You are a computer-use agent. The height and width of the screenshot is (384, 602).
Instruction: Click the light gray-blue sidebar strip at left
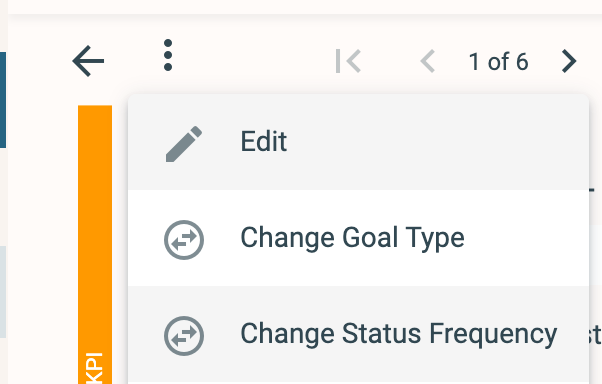[3, 292]
